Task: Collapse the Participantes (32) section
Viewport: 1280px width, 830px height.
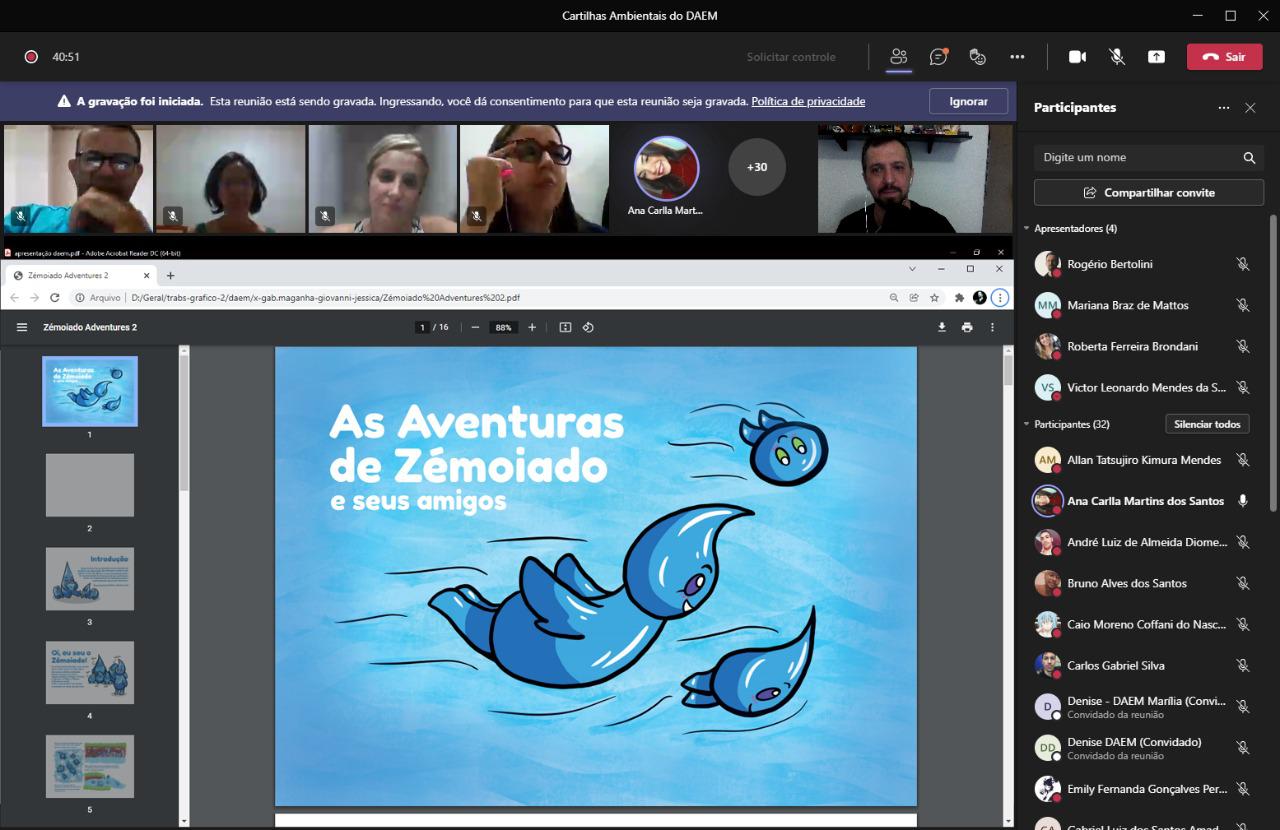Action: (x=1027, y=424)
